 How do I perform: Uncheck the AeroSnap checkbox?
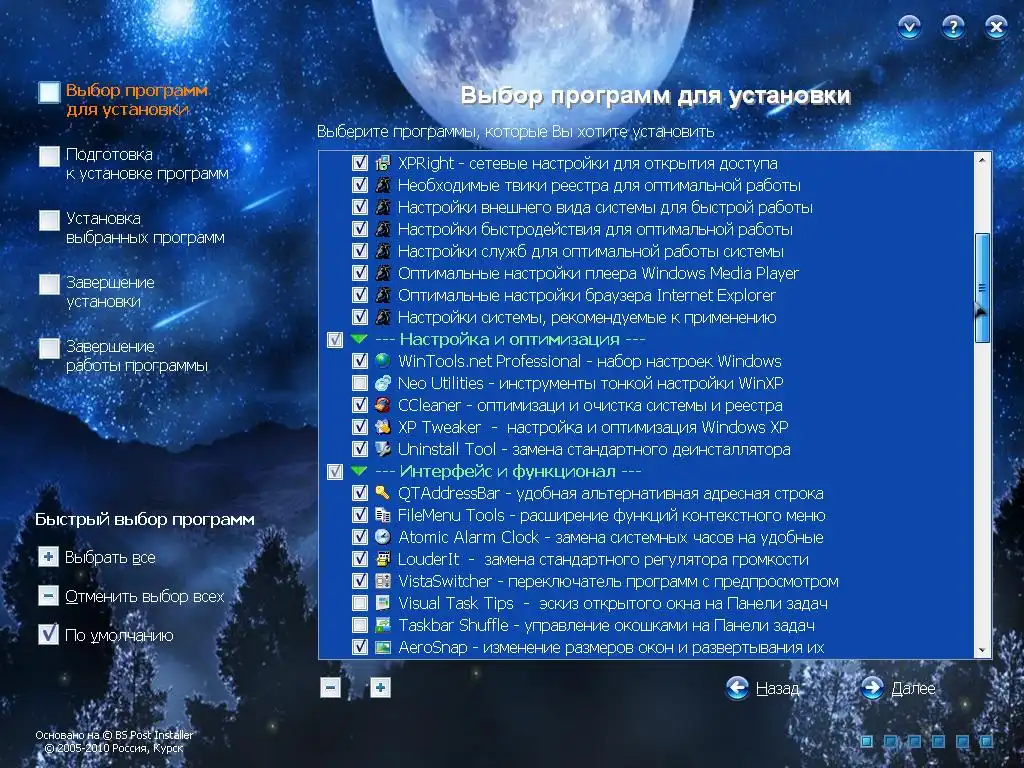pyautogui.click(x=360, y=647)
